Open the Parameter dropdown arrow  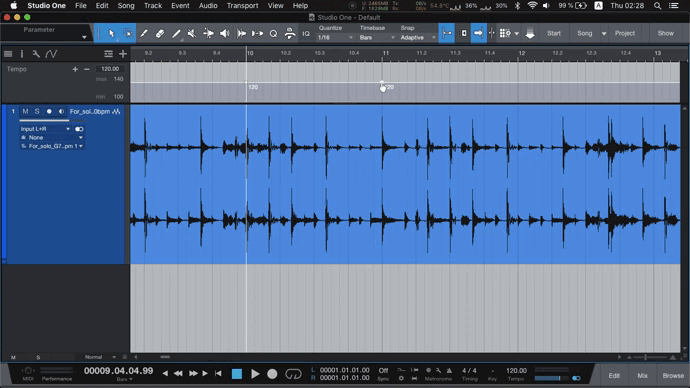pyautogui.click(x=84, y=37)
